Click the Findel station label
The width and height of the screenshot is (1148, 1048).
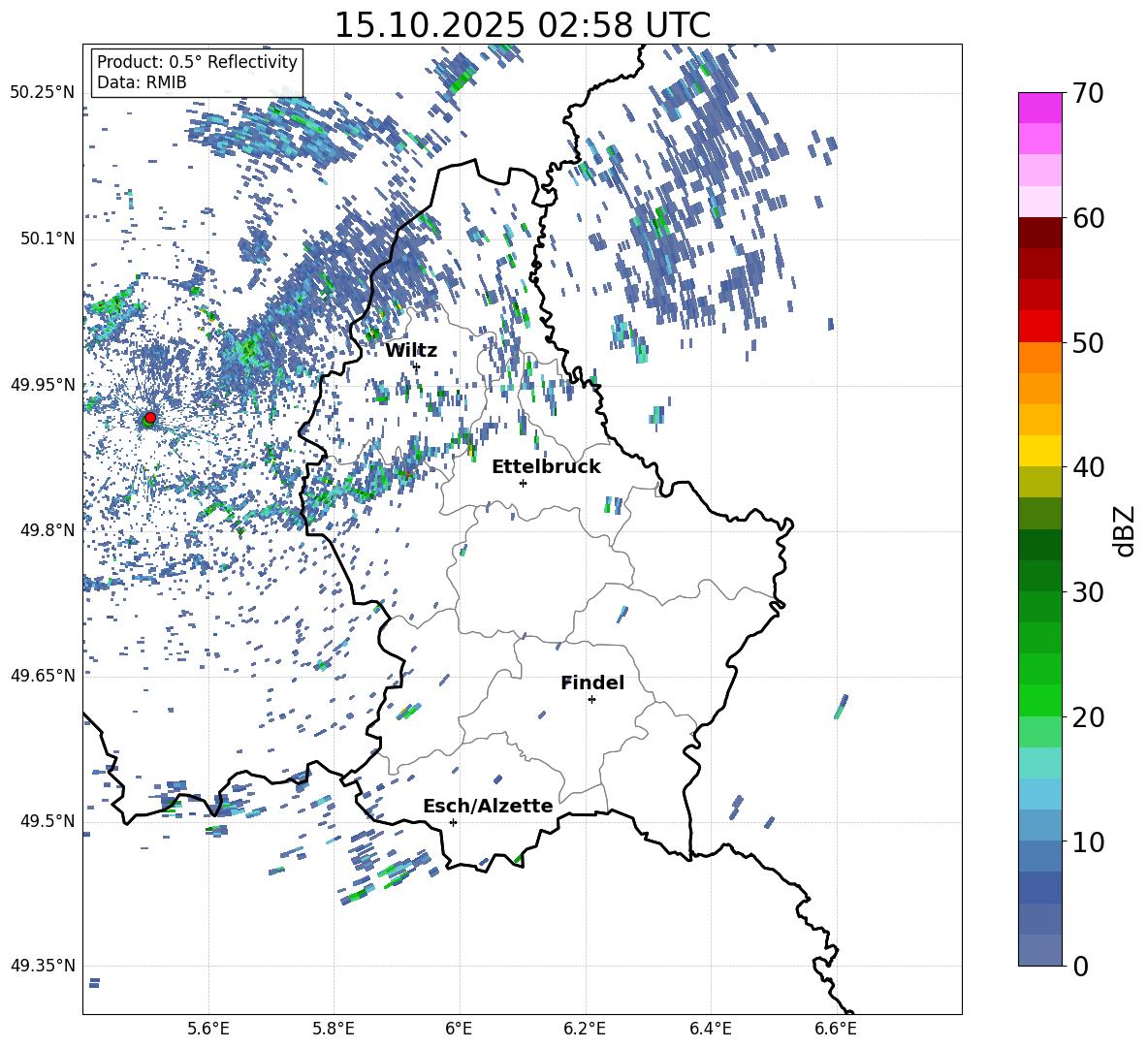click(x=592, y=683)
